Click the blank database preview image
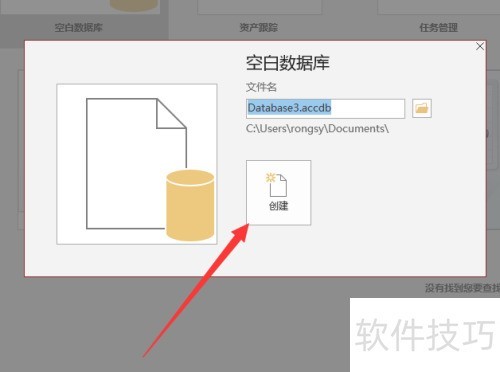500x372 pixels. [137, 164]
